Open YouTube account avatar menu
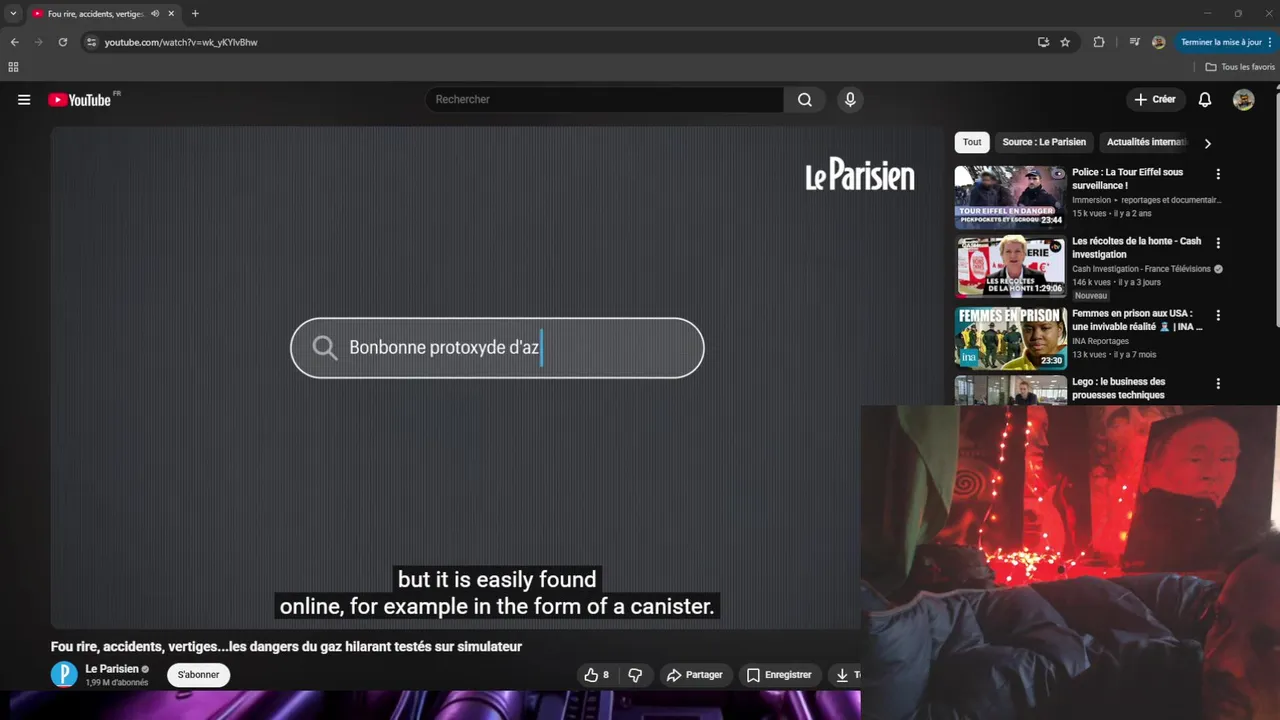The height and width of the screenshot is (720, 1280). coord(1243,100)
